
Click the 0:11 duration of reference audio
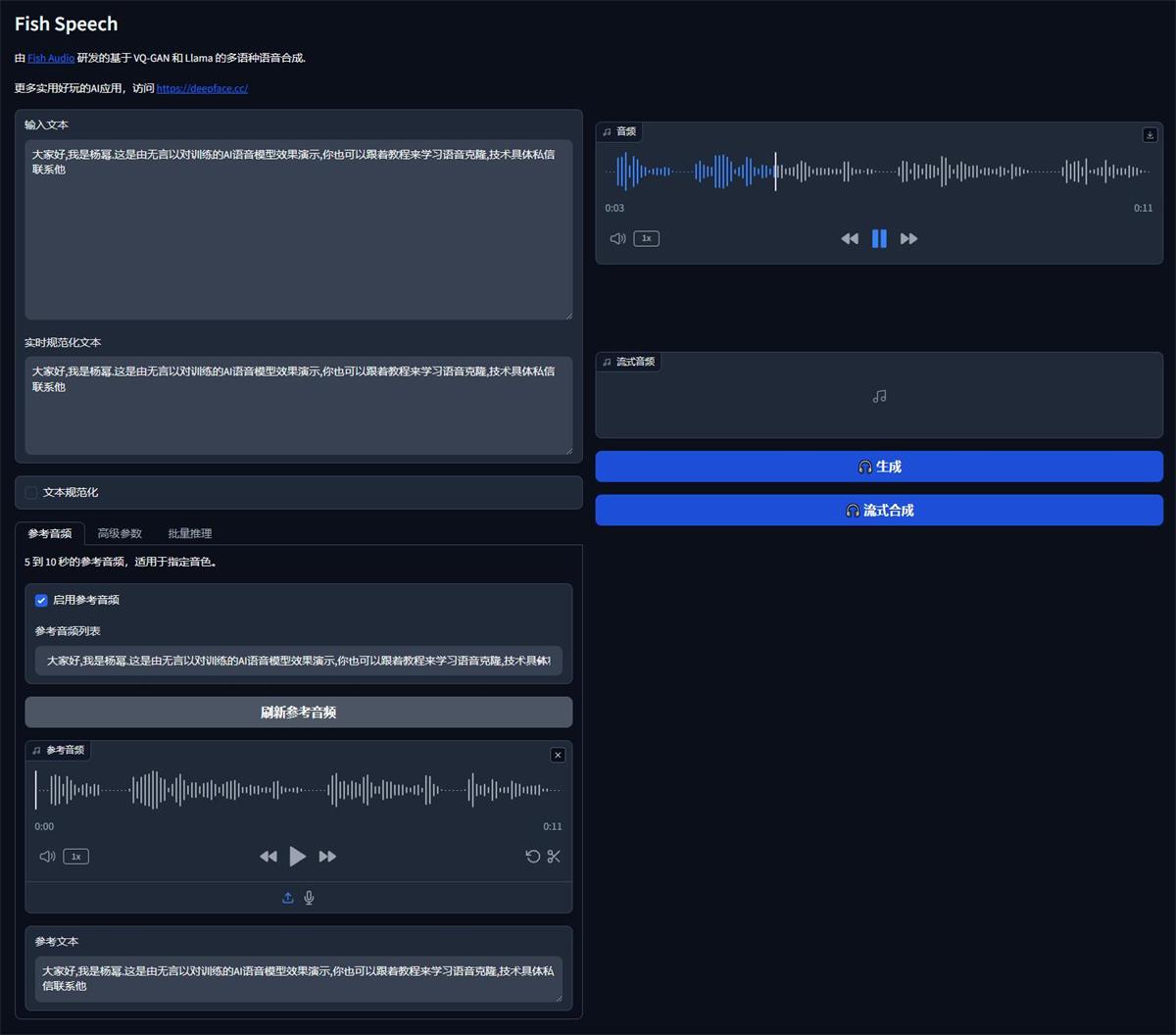coord(553,826)
